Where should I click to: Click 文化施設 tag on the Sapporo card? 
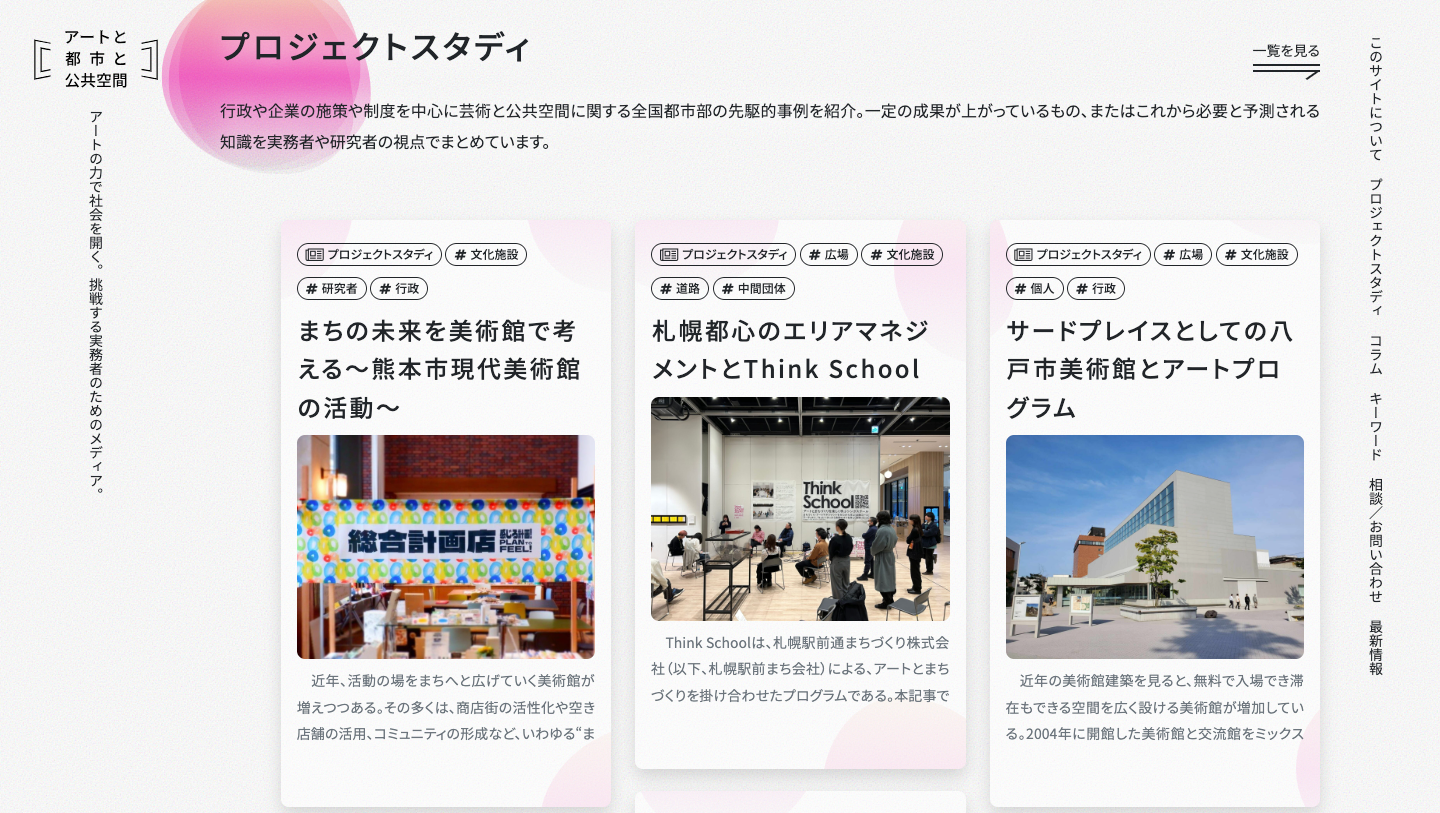[902, 255]
